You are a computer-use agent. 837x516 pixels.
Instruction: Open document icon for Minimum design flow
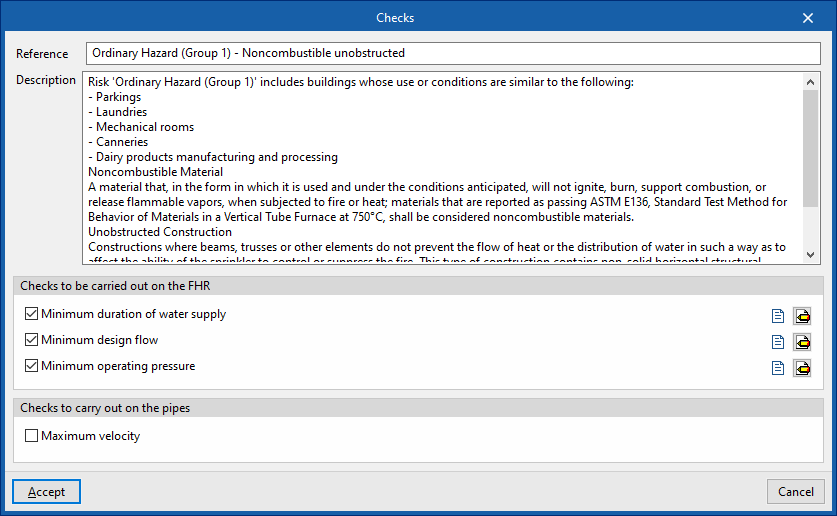(x=778, y=342)
